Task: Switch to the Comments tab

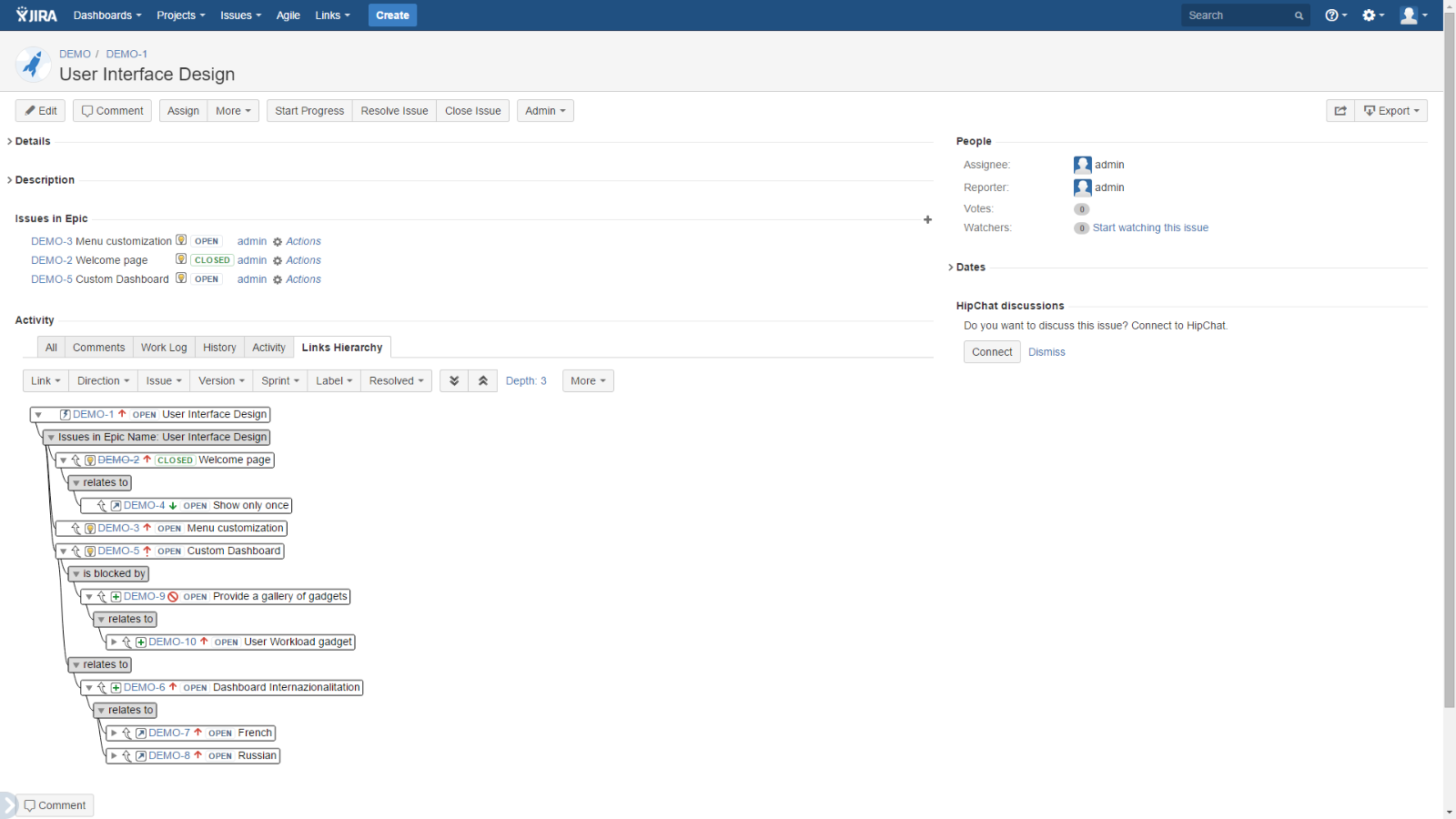Action: 98,348
